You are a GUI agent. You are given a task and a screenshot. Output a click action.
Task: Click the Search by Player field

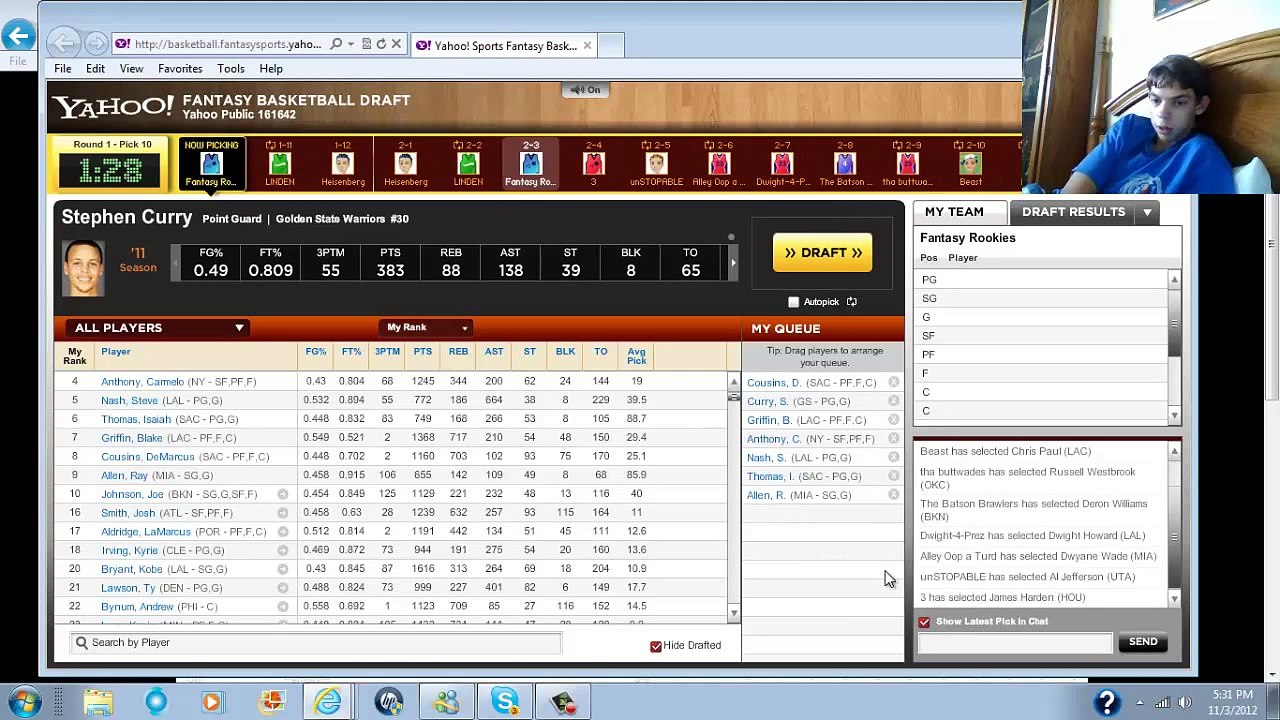tap(316, 643)
